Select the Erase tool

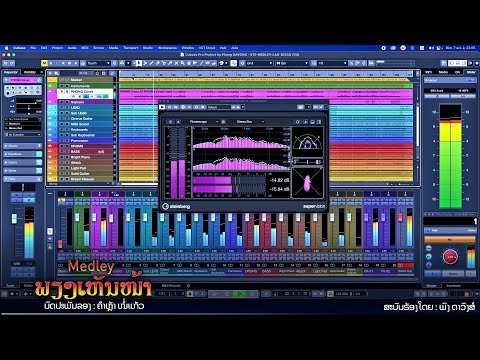tap(158, 63)
